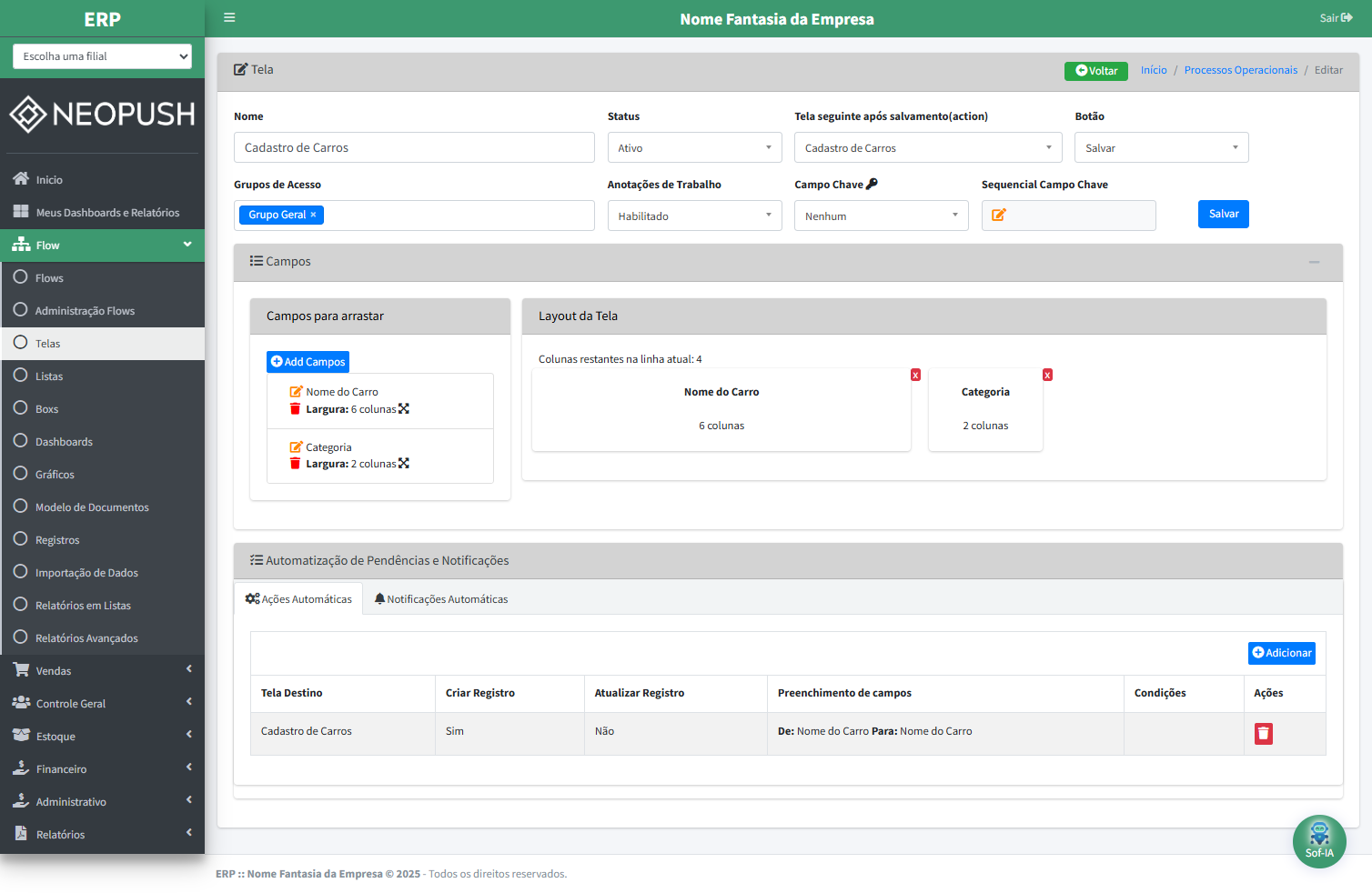Toggle the hamburger sidebar menu icon

click(x=229, y=18)
